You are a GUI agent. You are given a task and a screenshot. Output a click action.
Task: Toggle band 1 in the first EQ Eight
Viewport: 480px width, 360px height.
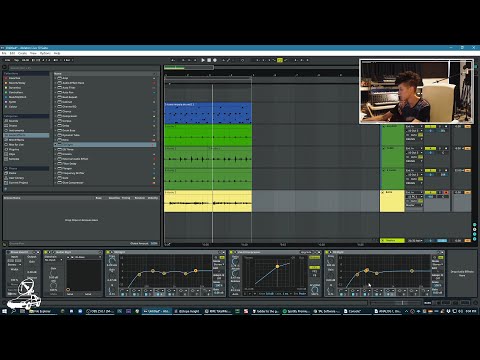point(123,294)
